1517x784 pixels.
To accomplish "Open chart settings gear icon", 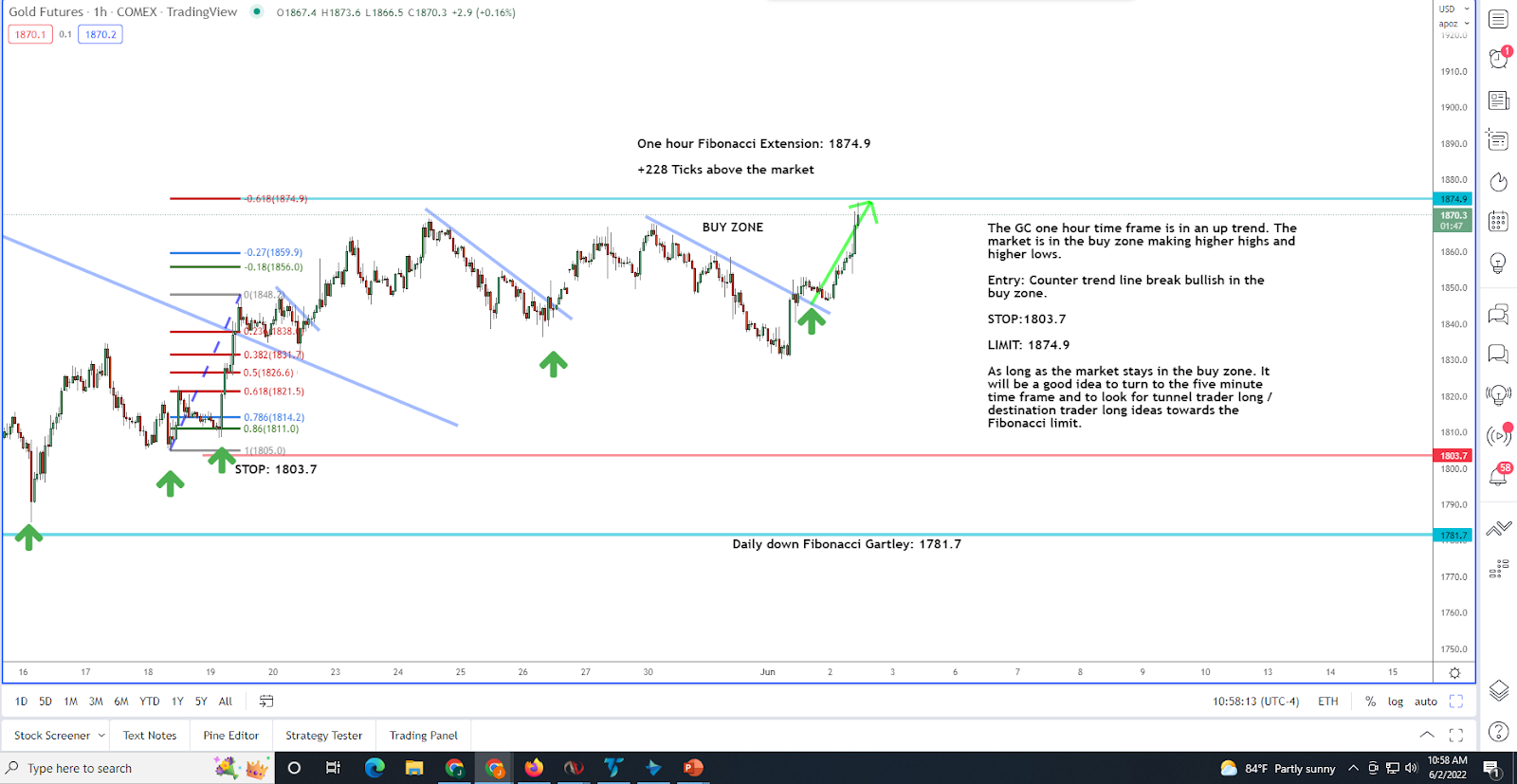I will click(x=1454, y=672).
